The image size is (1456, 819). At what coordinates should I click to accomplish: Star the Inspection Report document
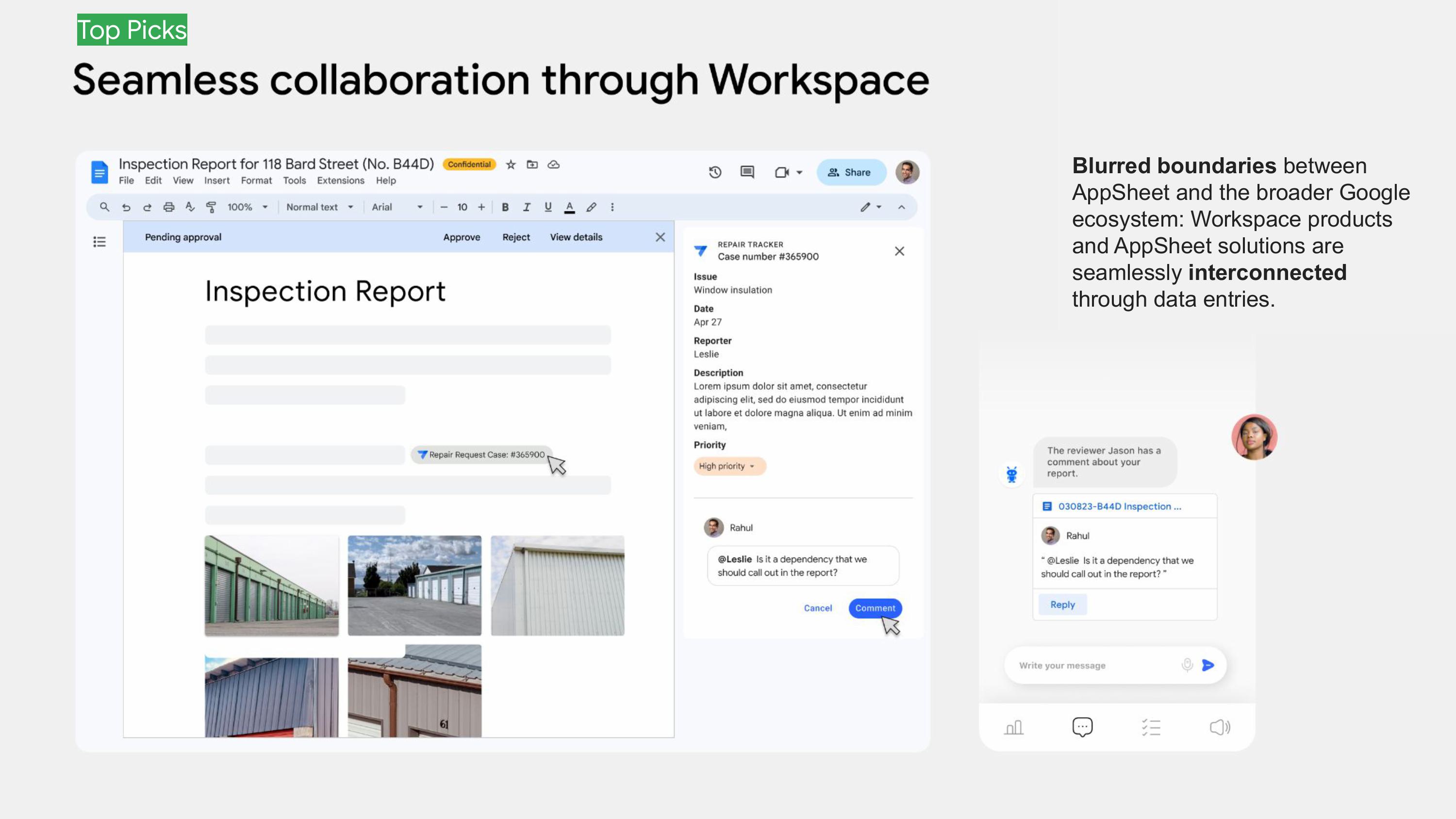click(511, 164)
